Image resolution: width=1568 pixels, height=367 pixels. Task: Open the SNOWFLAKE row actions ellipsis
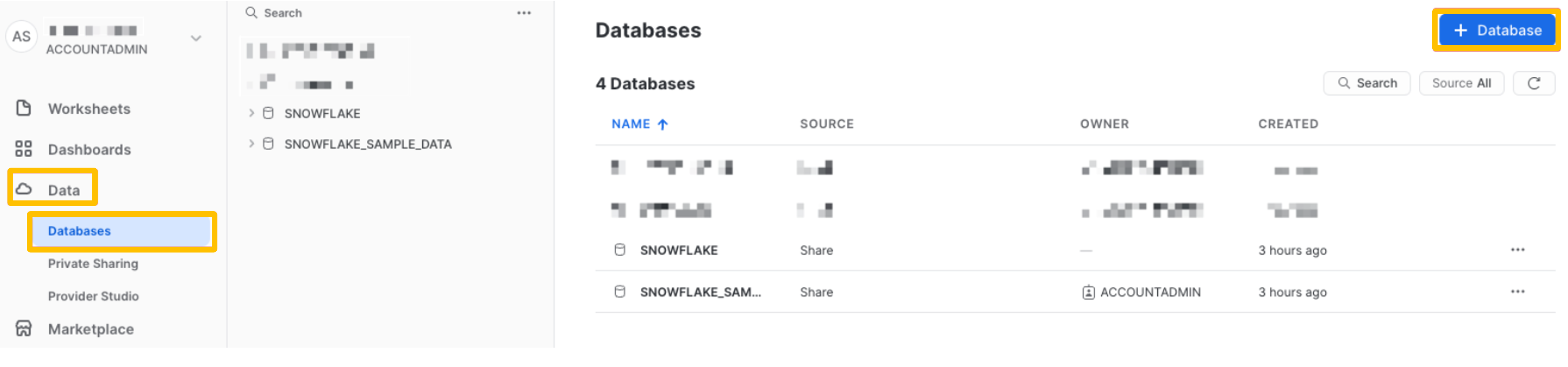pyautogui.click(x=1517, y=250)
